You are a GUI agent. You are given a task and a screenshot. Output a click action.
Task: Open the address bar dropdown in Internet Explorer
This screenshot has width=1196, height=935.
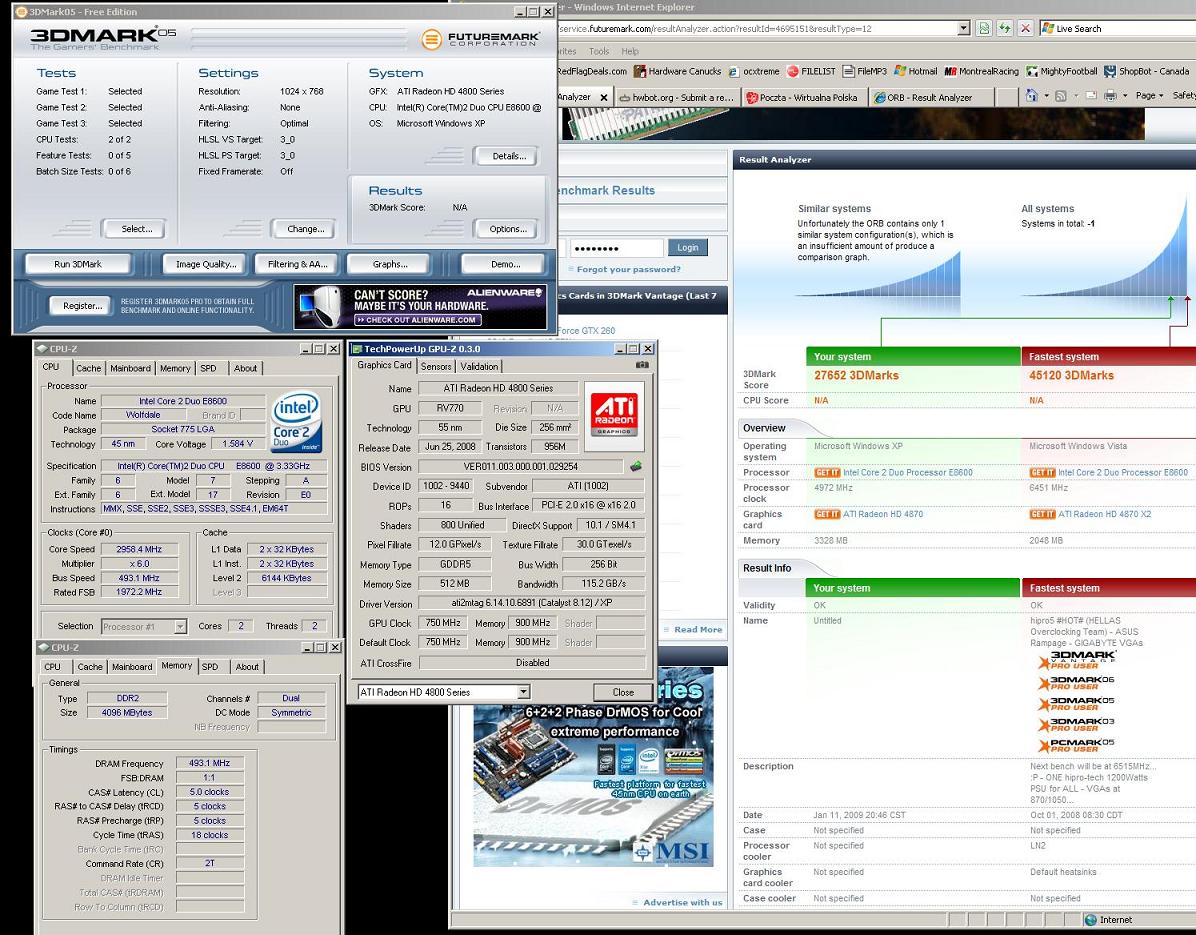[963, 28]
